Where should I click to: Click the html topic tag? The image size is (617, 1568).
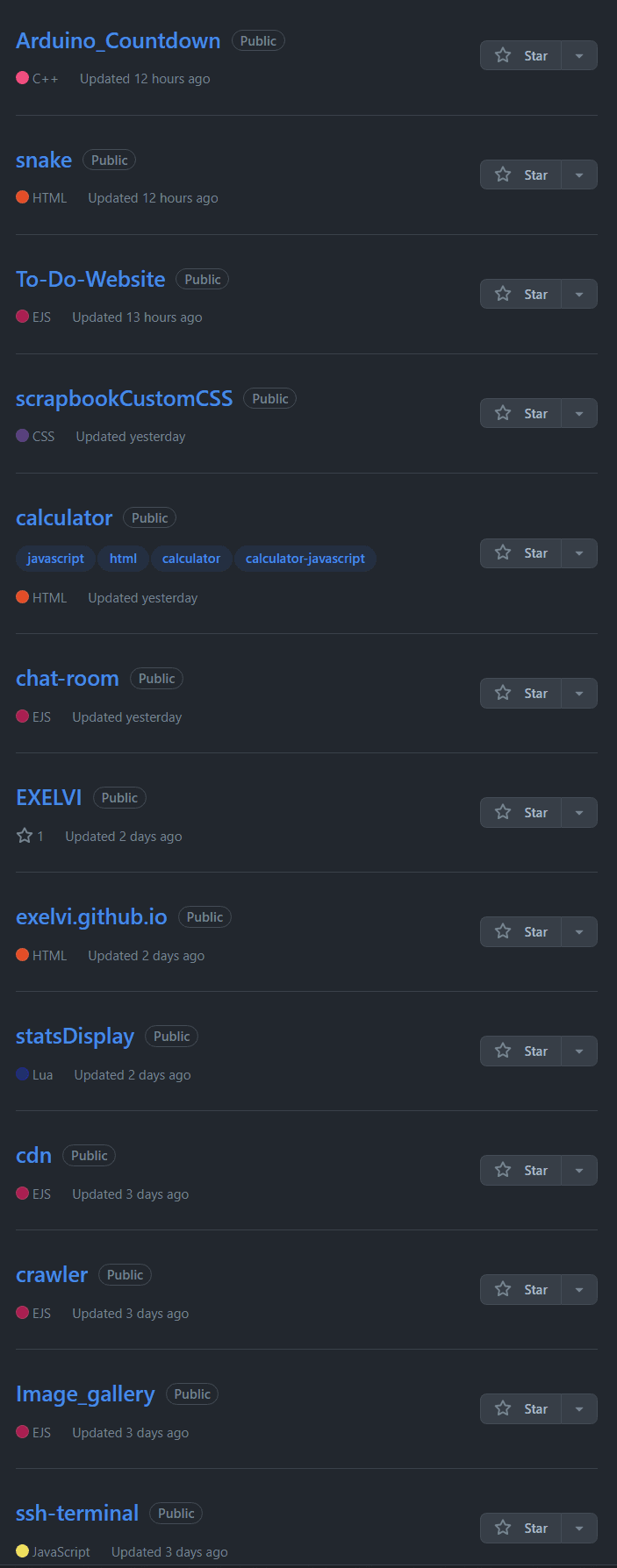(123, 559)
